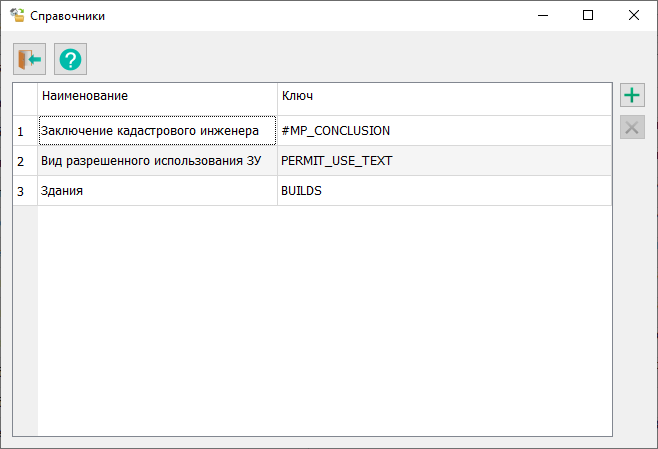The height and width of the screenshot is (449, 658).
Task: Click the gray delete X button
Action: tap(632, 127)
